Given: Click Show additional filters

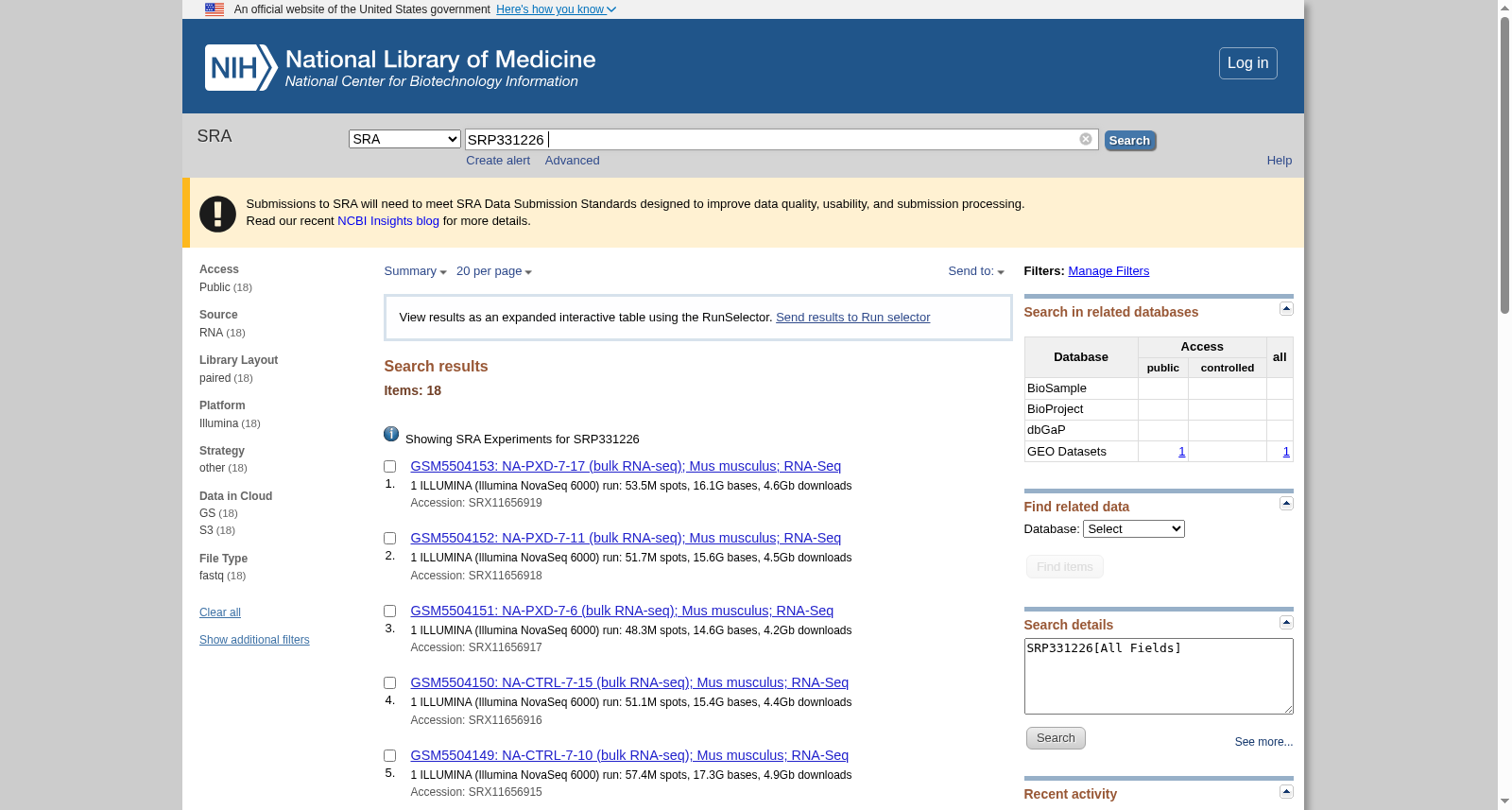Looking at the screenshot, I should (x=254, y=640).
